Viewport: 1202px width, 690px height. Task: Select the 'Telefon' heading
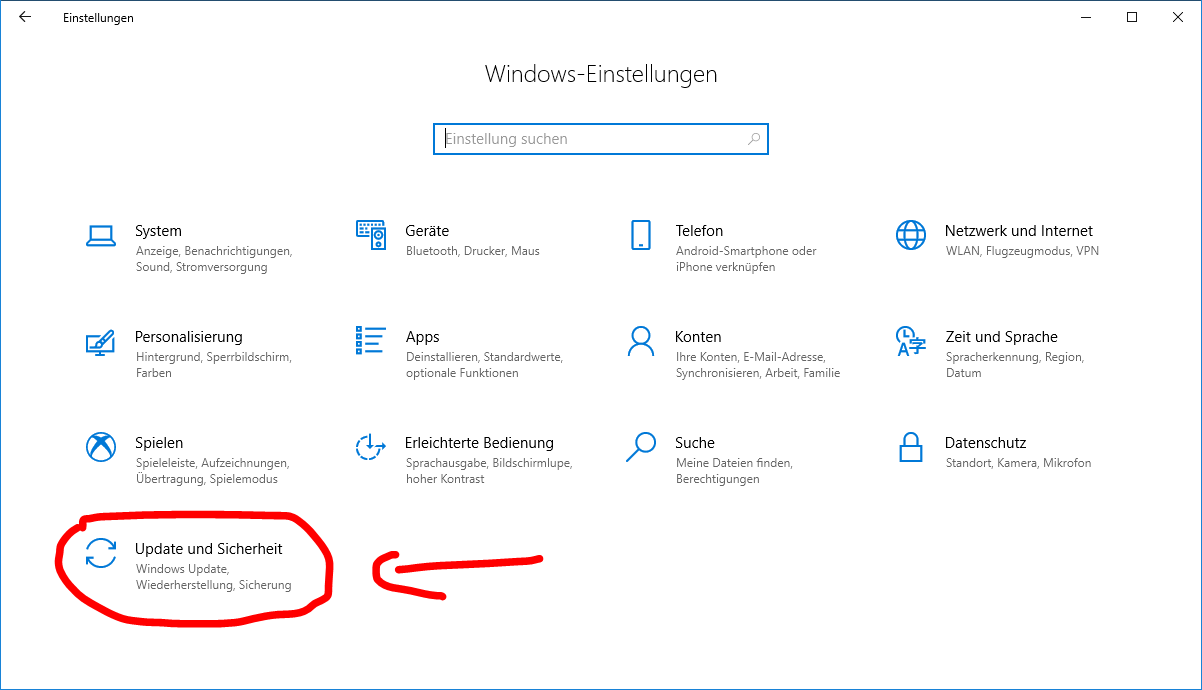699,231
